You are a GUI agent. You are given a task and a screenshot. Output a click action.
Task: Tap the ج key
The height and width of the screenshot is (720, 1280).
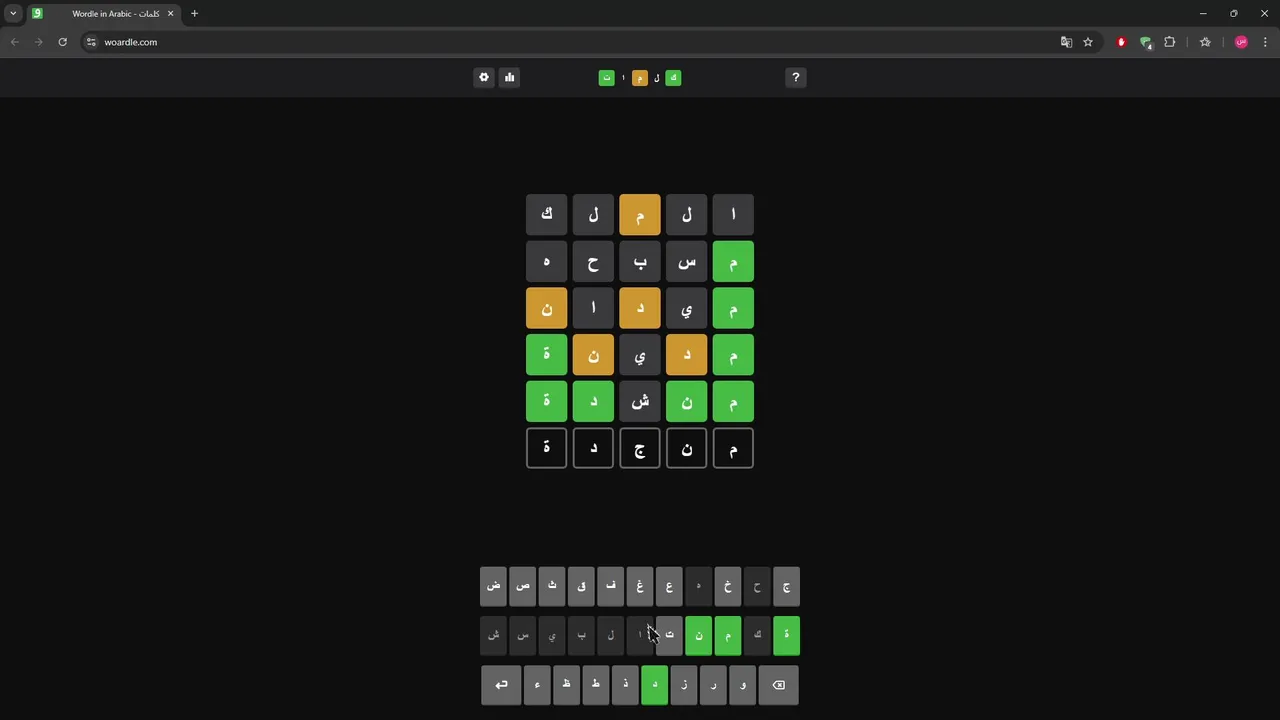786,586
